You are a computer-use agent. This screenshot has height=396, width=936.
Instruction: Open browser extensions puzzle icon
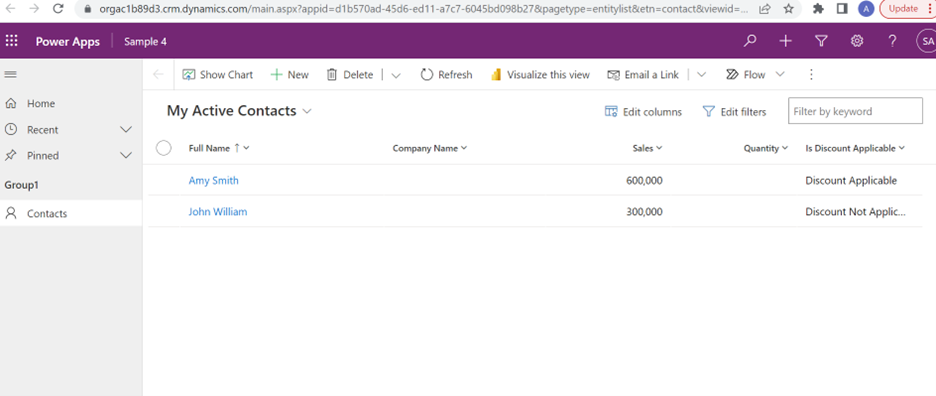[x=818, y=8]
